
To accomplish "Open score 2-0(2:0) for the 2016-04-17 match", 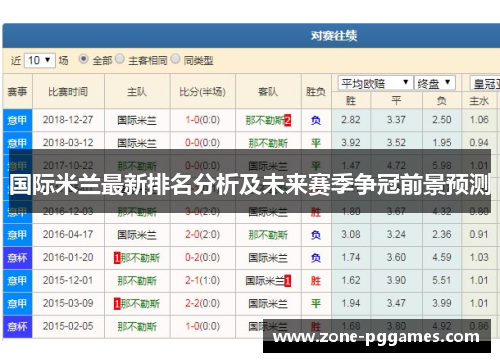I will (x=203, y=235).
